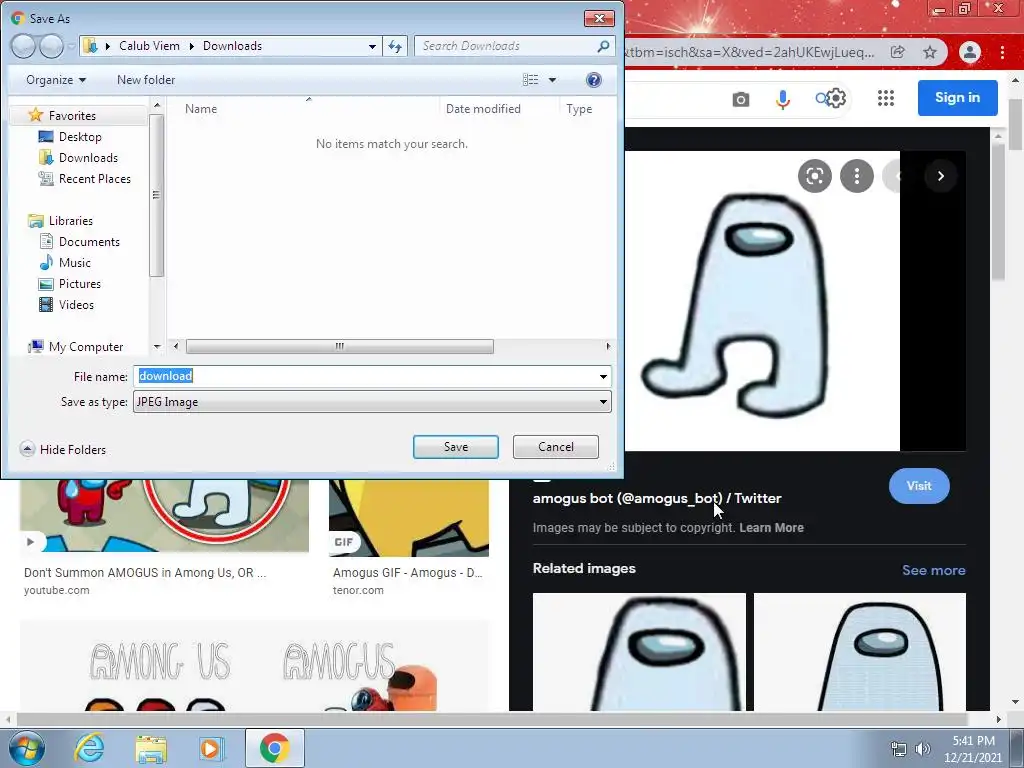Click the search by image camera icon

[741, 99]
